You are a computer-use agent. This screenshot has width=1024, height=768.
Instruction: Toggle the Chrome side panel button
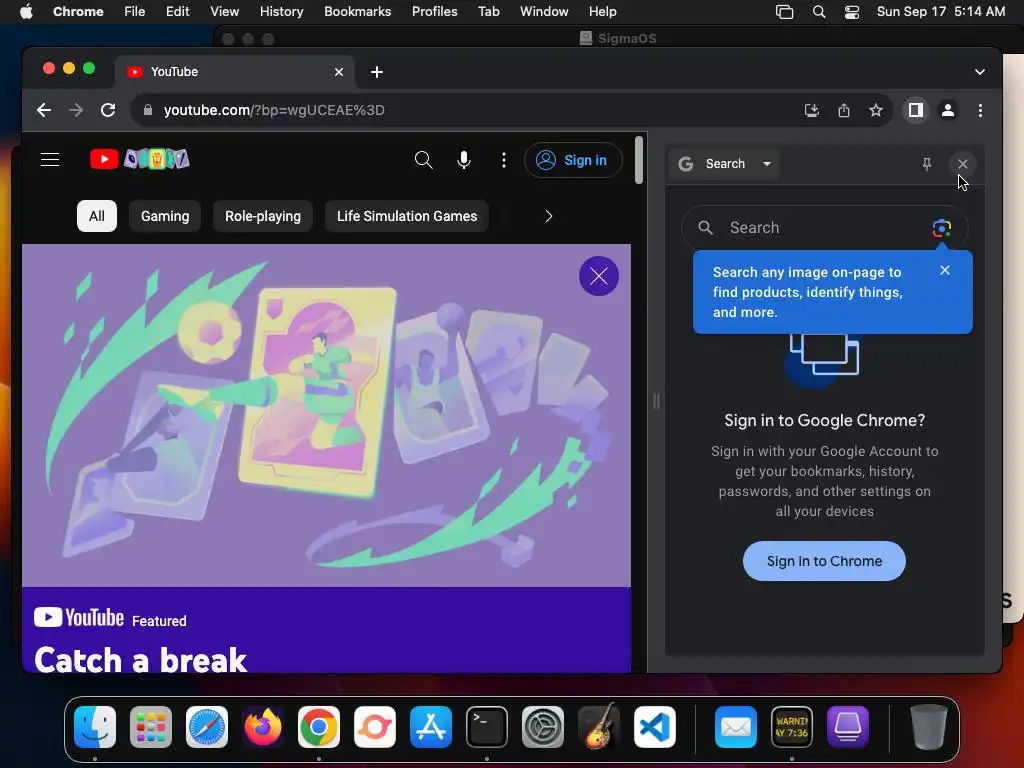pyautogui.click(x=916, y=110)
